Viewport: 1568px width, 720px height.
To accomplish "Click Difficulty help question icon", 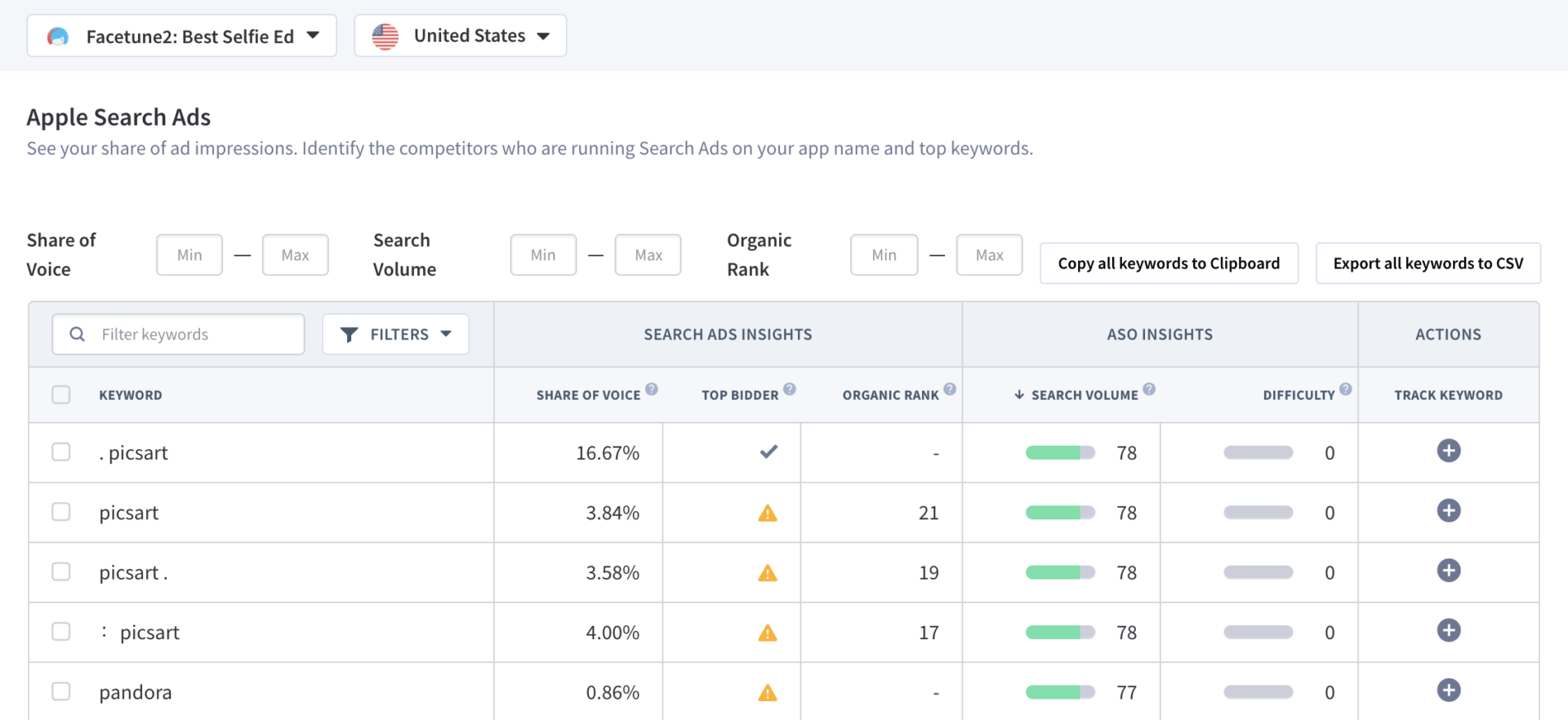I will [1346, 389].
